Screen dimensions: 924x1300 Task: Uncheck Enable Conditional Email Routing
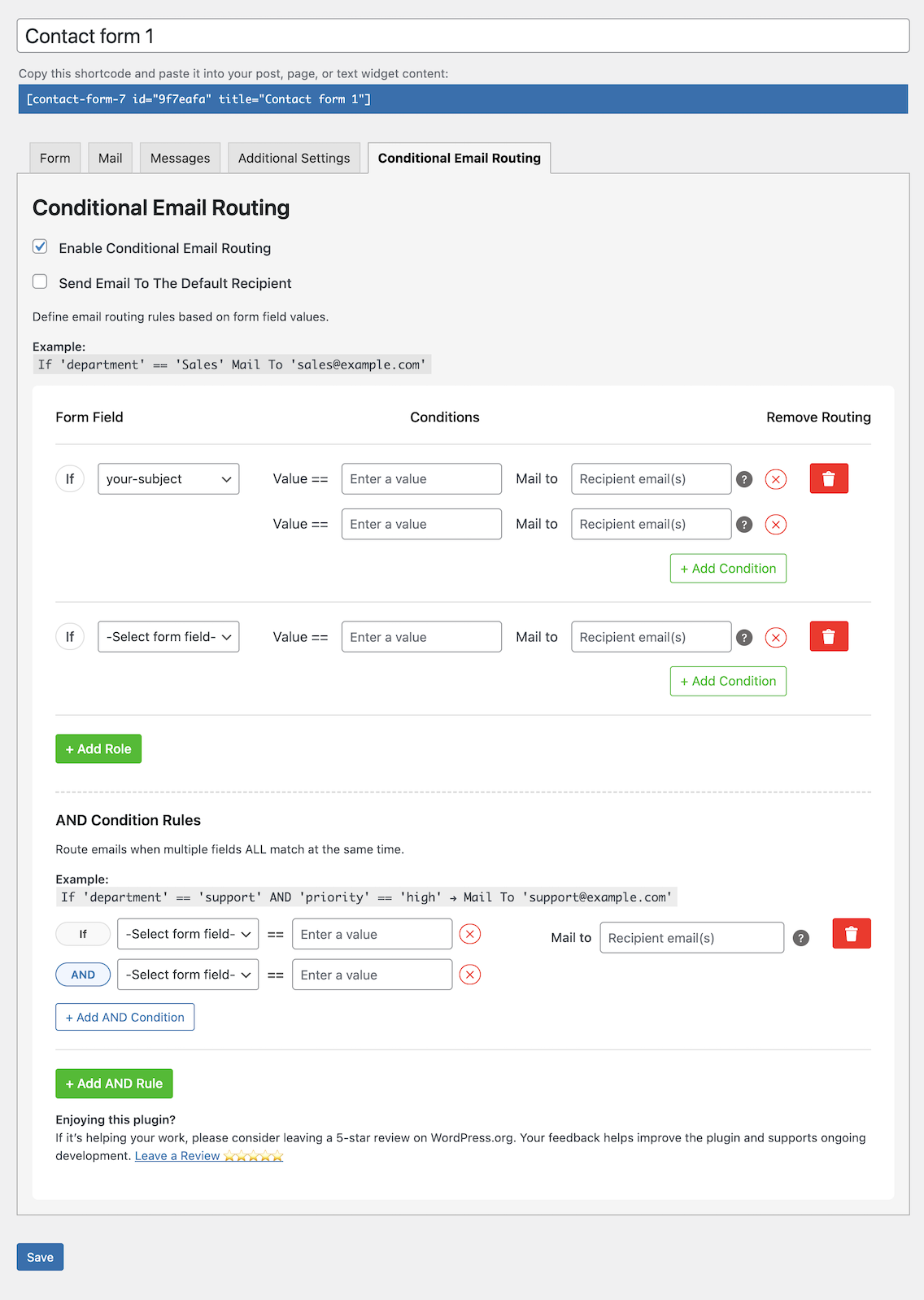pyautogui.click(x=40, y=246)
